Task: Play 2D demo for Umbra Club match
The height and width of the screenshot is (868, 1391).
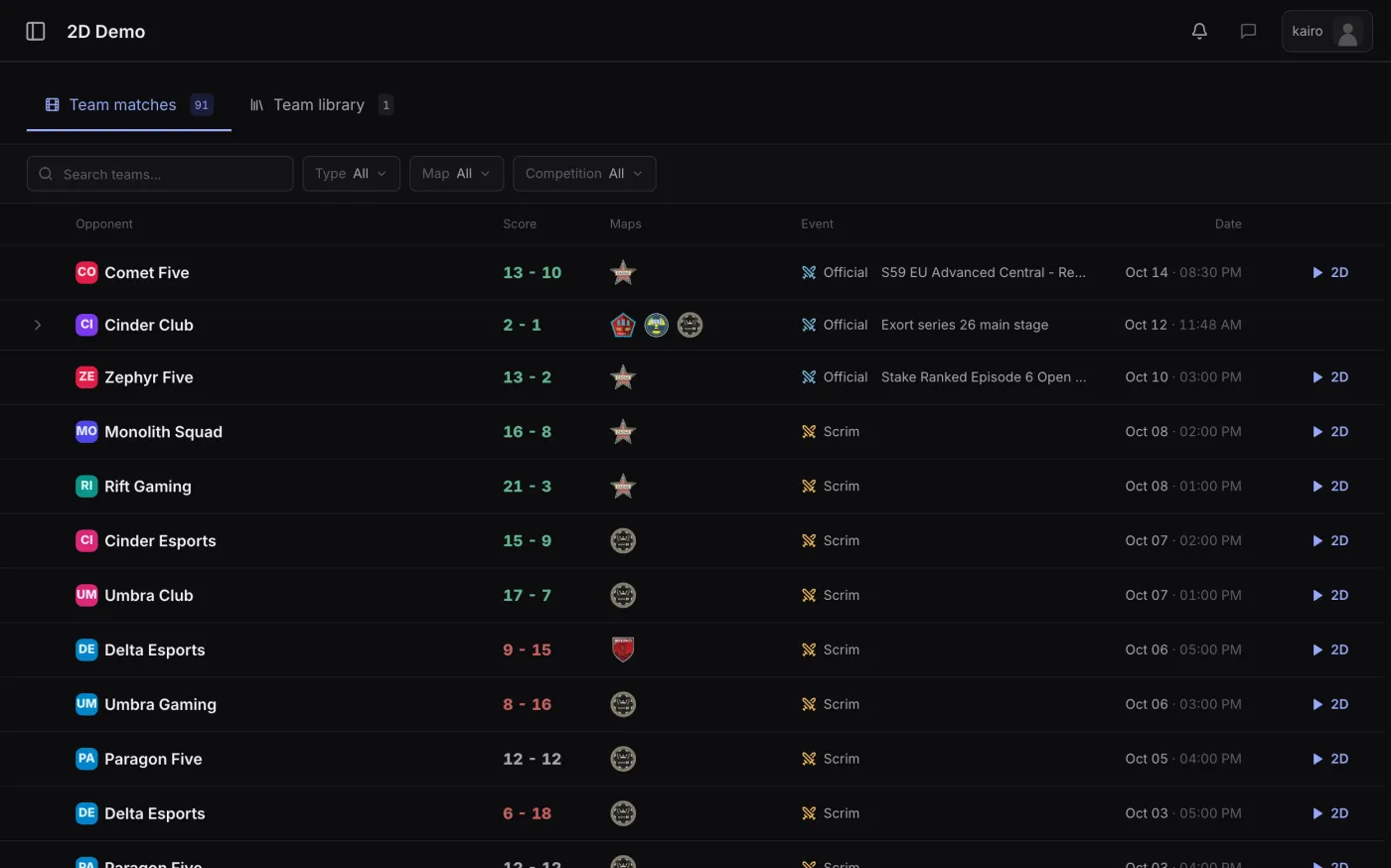Action: coord(1330,596)
